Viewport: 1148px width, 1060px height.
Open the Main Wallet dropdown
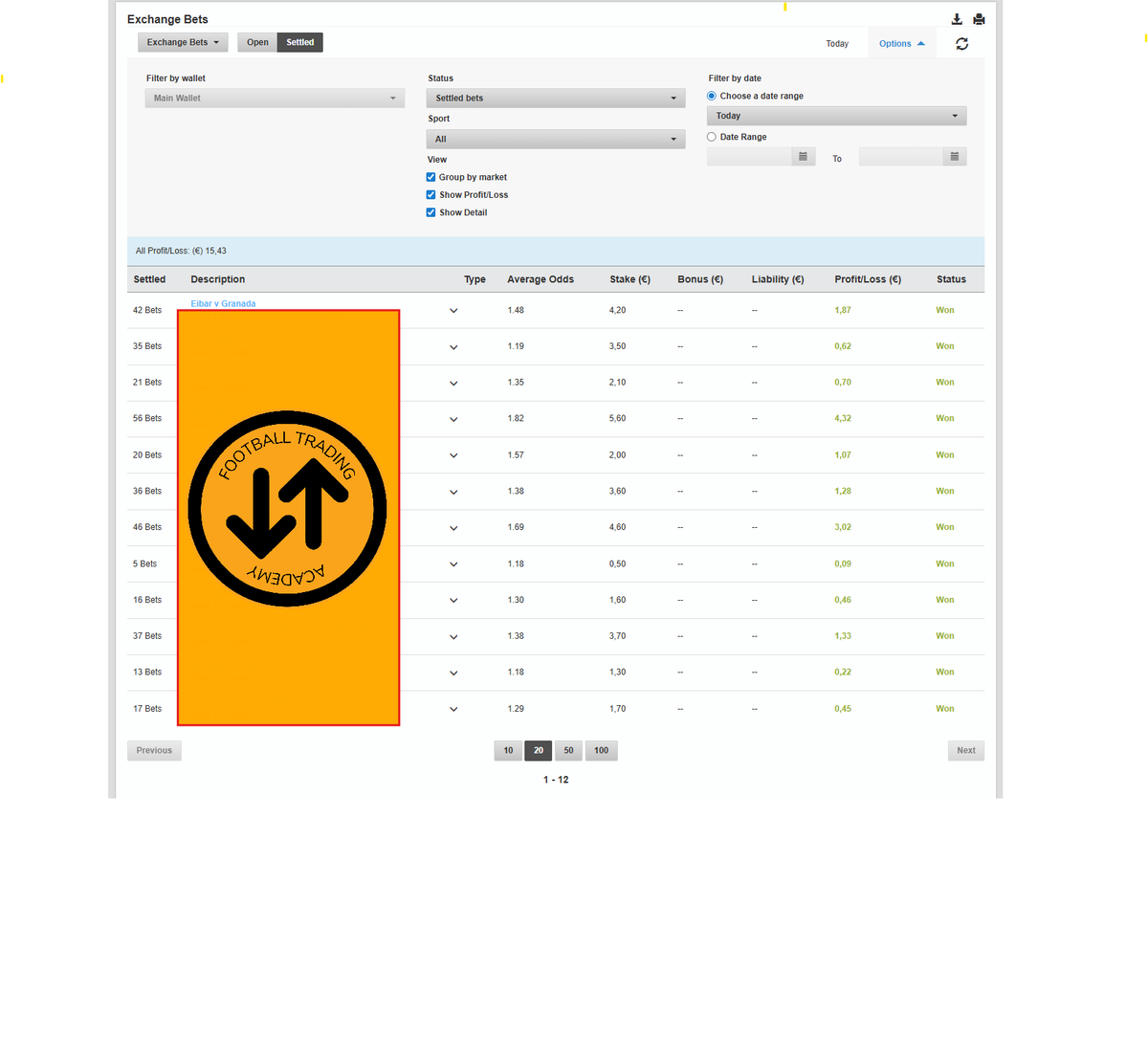pyautogui.click(x=275, y=99)
